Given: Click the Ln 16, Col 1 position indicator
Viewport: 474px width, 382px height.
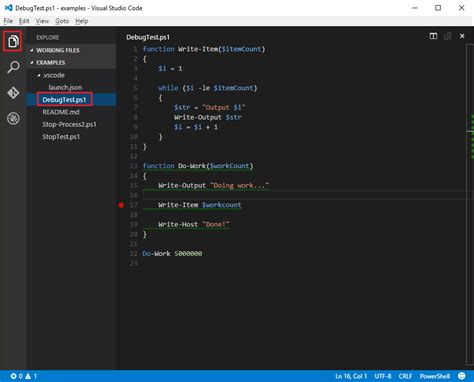Looking at the screenshot, I should click(x=351, y=376).
